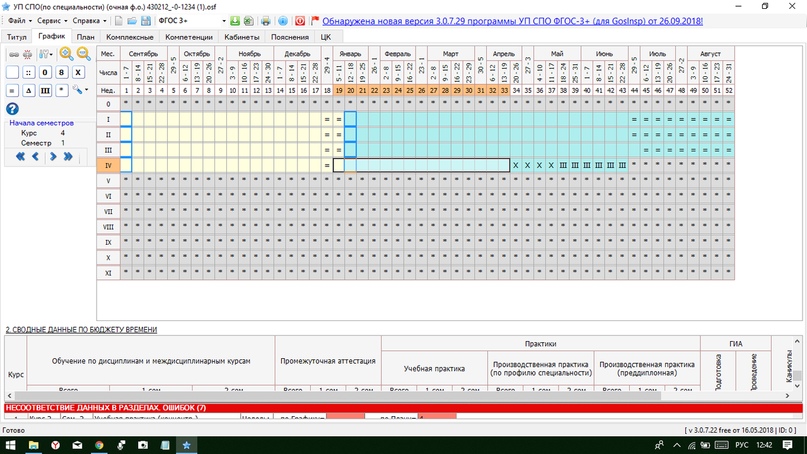The width and height of the screenshot is (807, 454).
Task: Click week 19 column header
Action: pyautogui.click(x=339, y=90)
